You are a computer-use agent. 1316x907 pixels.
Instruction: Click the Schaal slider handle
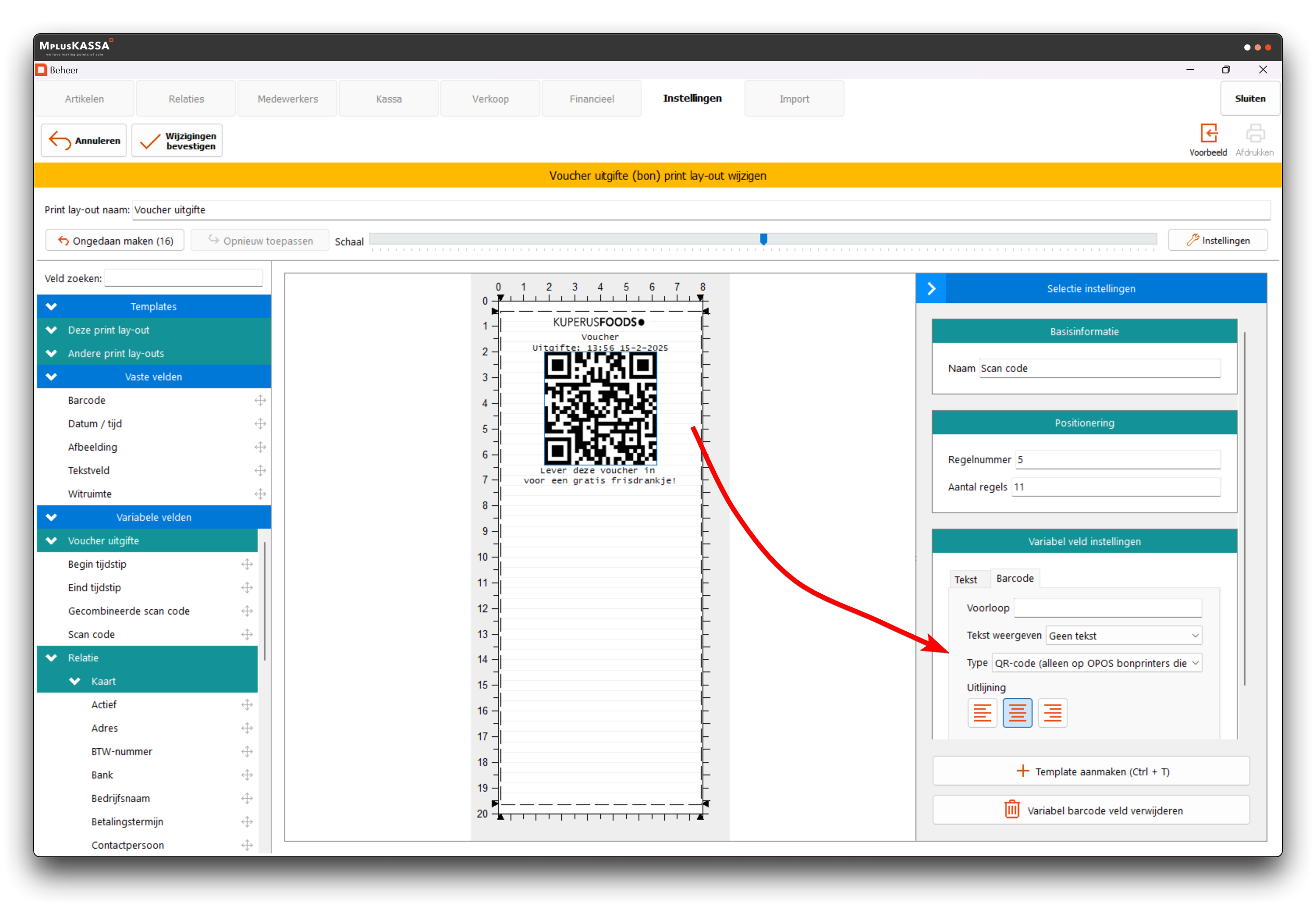(764, 239)
